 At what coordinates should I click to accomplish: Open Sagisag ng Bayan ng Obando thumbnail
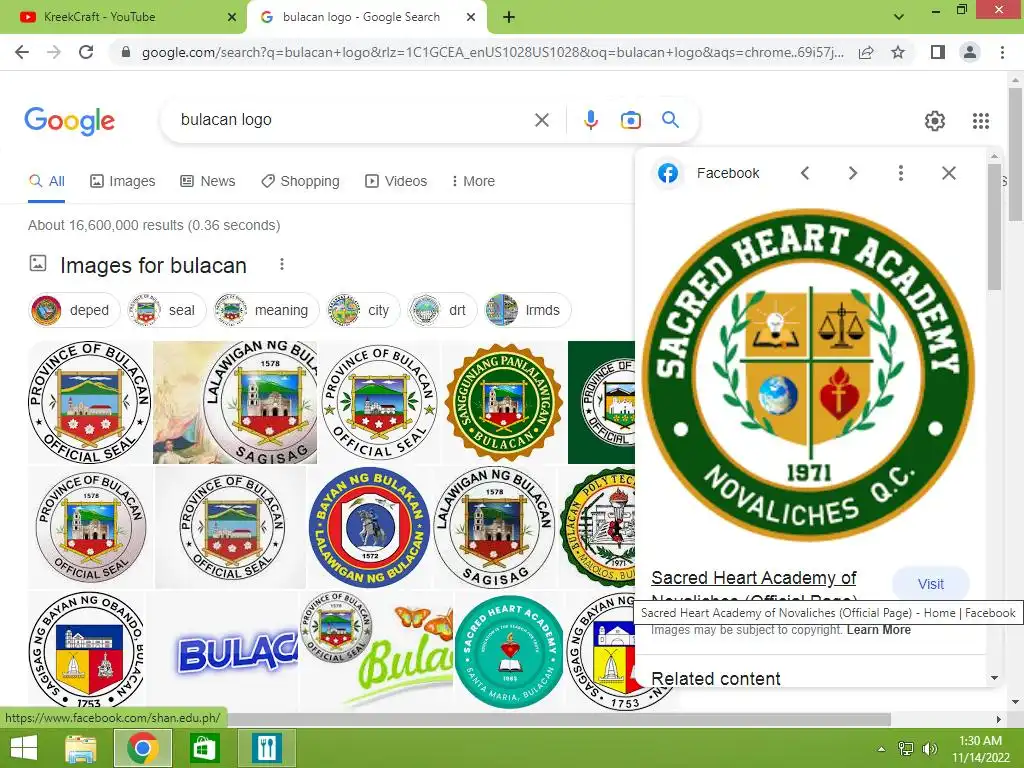pyautogui.click(x=86, y=650)
